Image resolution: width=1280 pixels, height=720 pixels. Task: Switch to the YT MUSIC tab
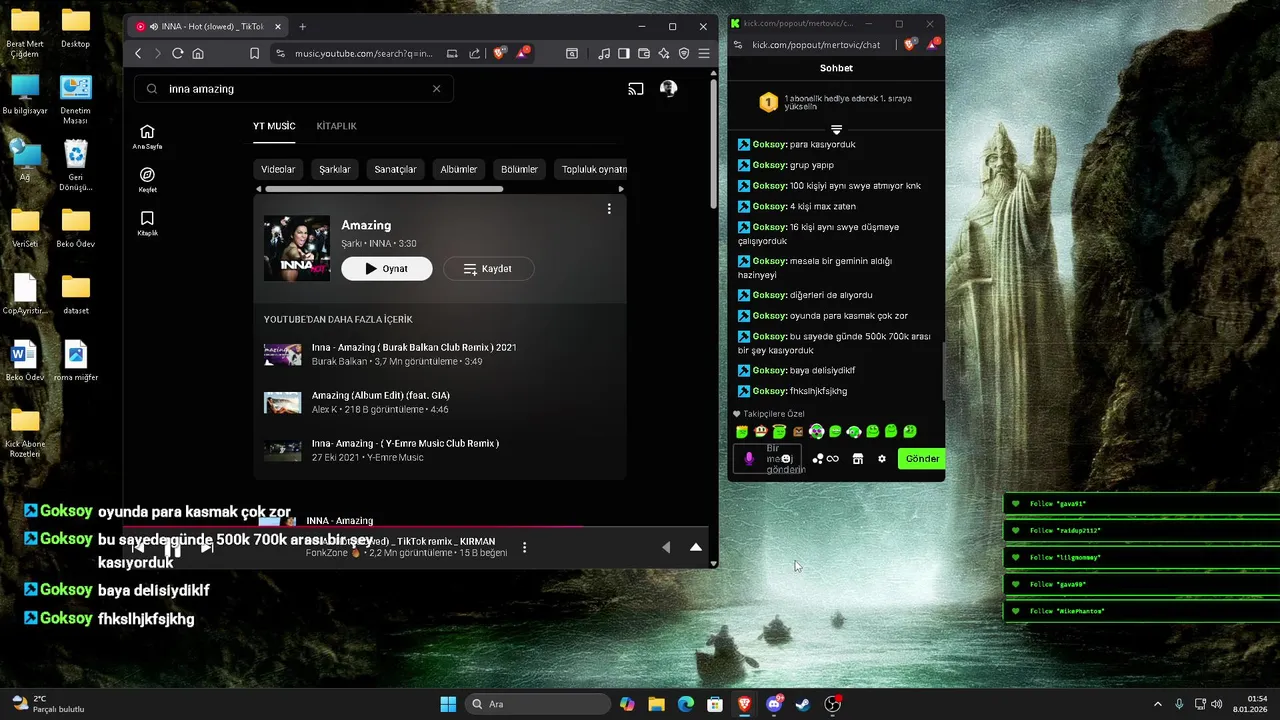274,126
